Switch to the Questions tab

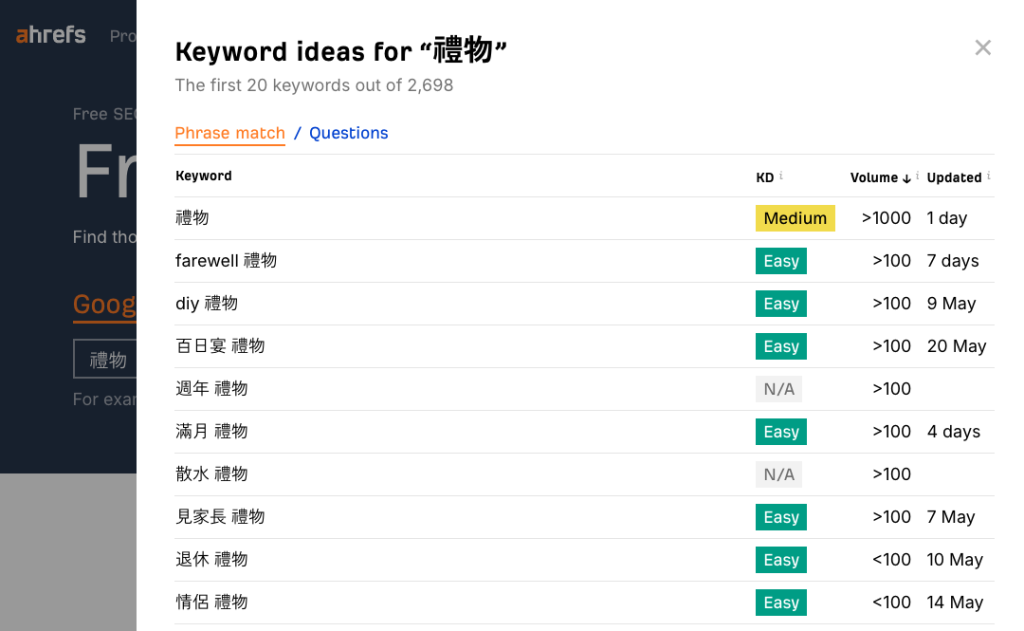[x=348, y=133]
